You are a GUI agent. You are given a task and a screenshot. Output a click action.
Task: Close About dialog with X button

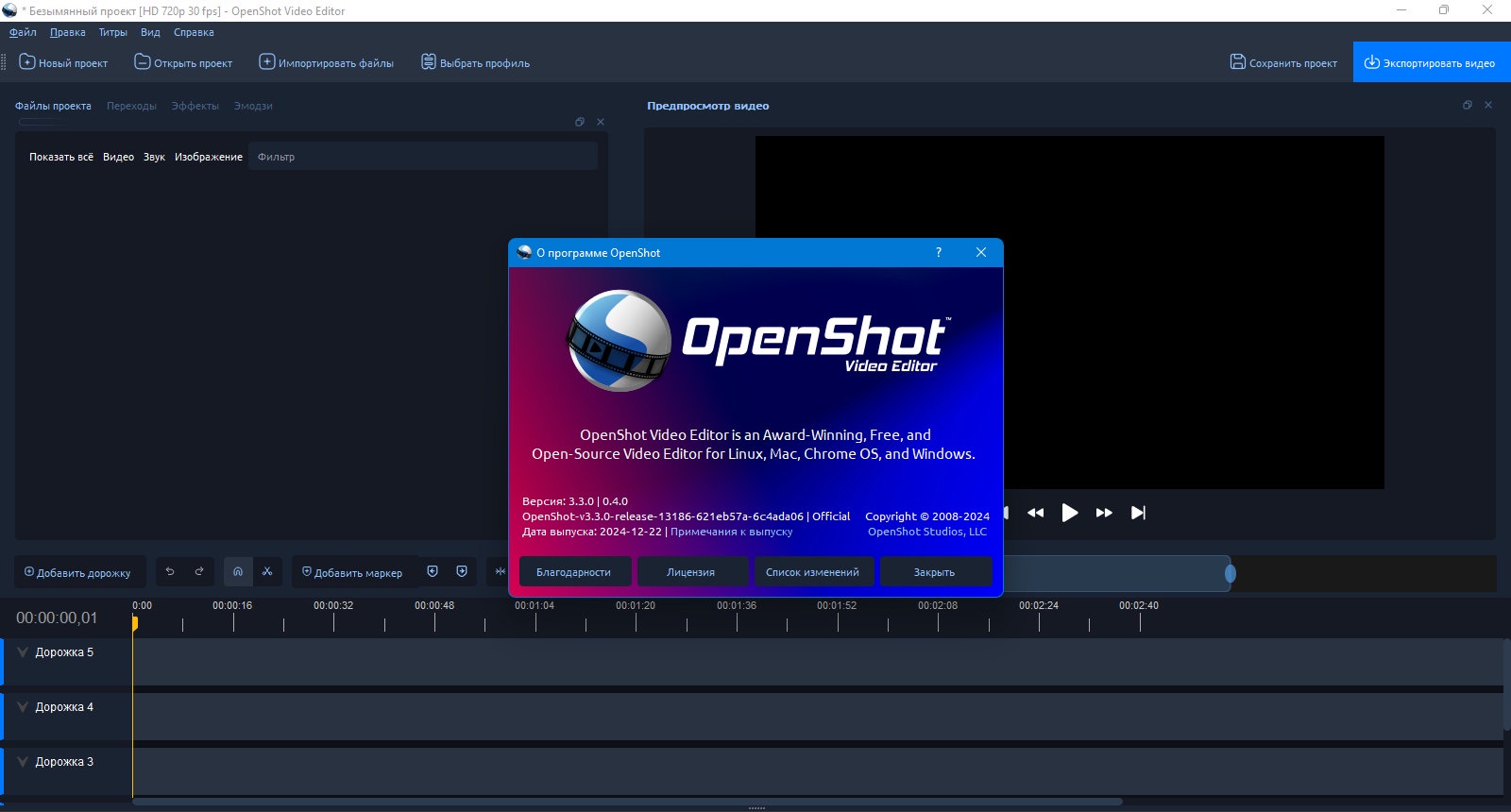(x=981, y=252)
